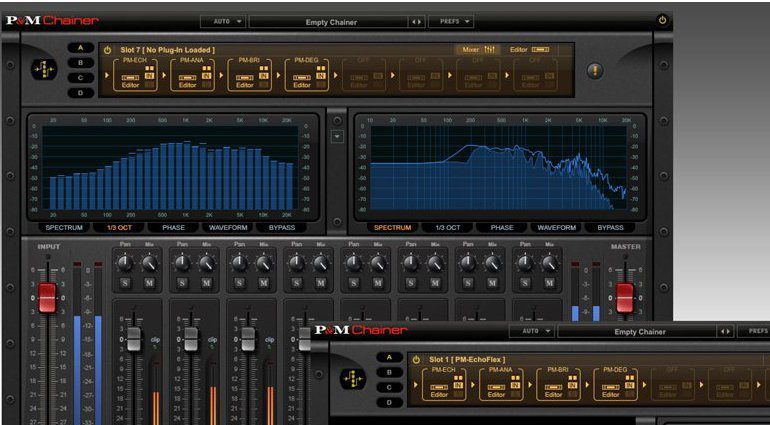The height and width of the screenshot is (425, 770).
Task: Click the Slot 7 [ No Plug-In Loaded ] title text
Action: pyautogui.click(x=167, y=50)
